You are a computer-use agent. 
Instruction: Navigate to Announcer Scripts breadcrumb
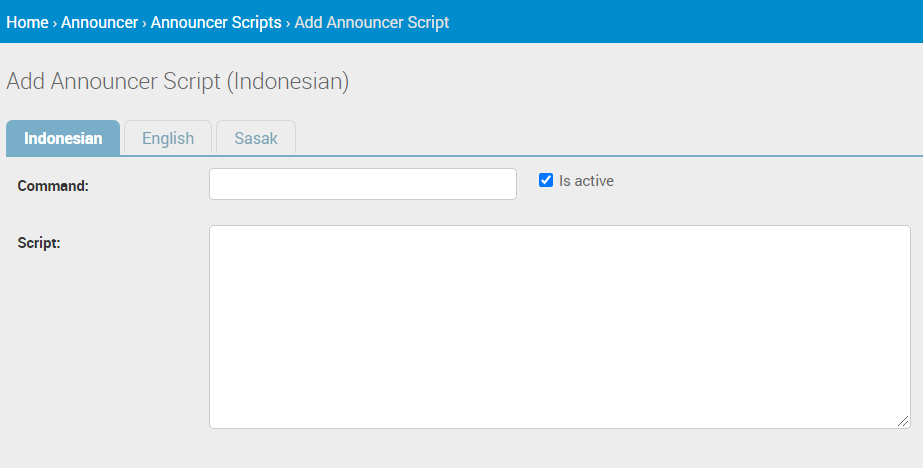click(216, 22)
